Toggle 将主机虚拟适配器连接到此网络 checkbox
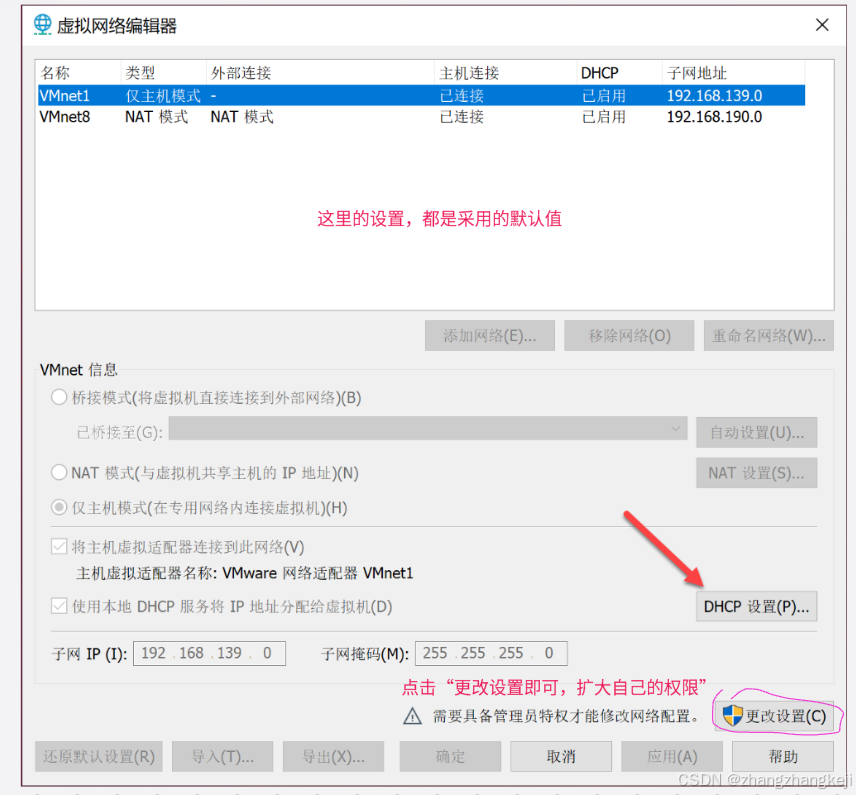Image resolution: width=856 pixels, height=795 pixels. coord(59,547)
